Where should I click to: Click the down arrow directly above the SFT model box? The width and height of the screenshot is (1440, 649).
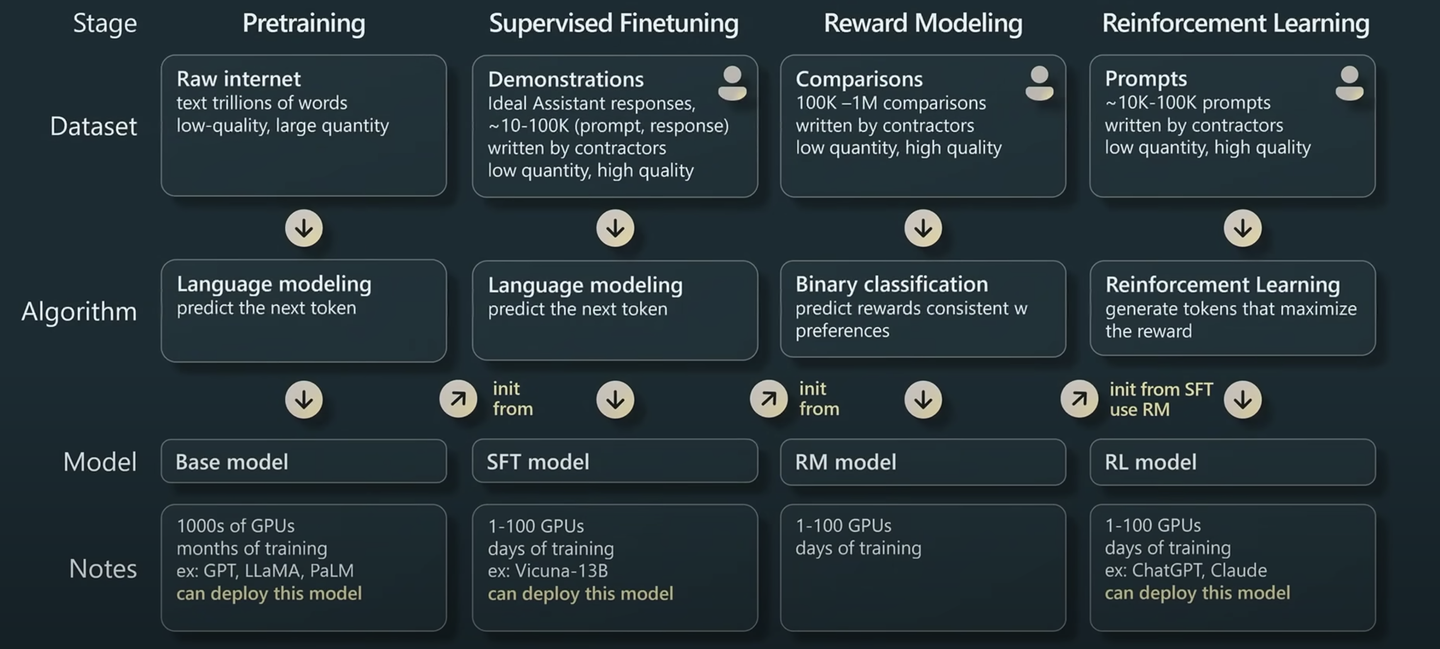(615, 400)
